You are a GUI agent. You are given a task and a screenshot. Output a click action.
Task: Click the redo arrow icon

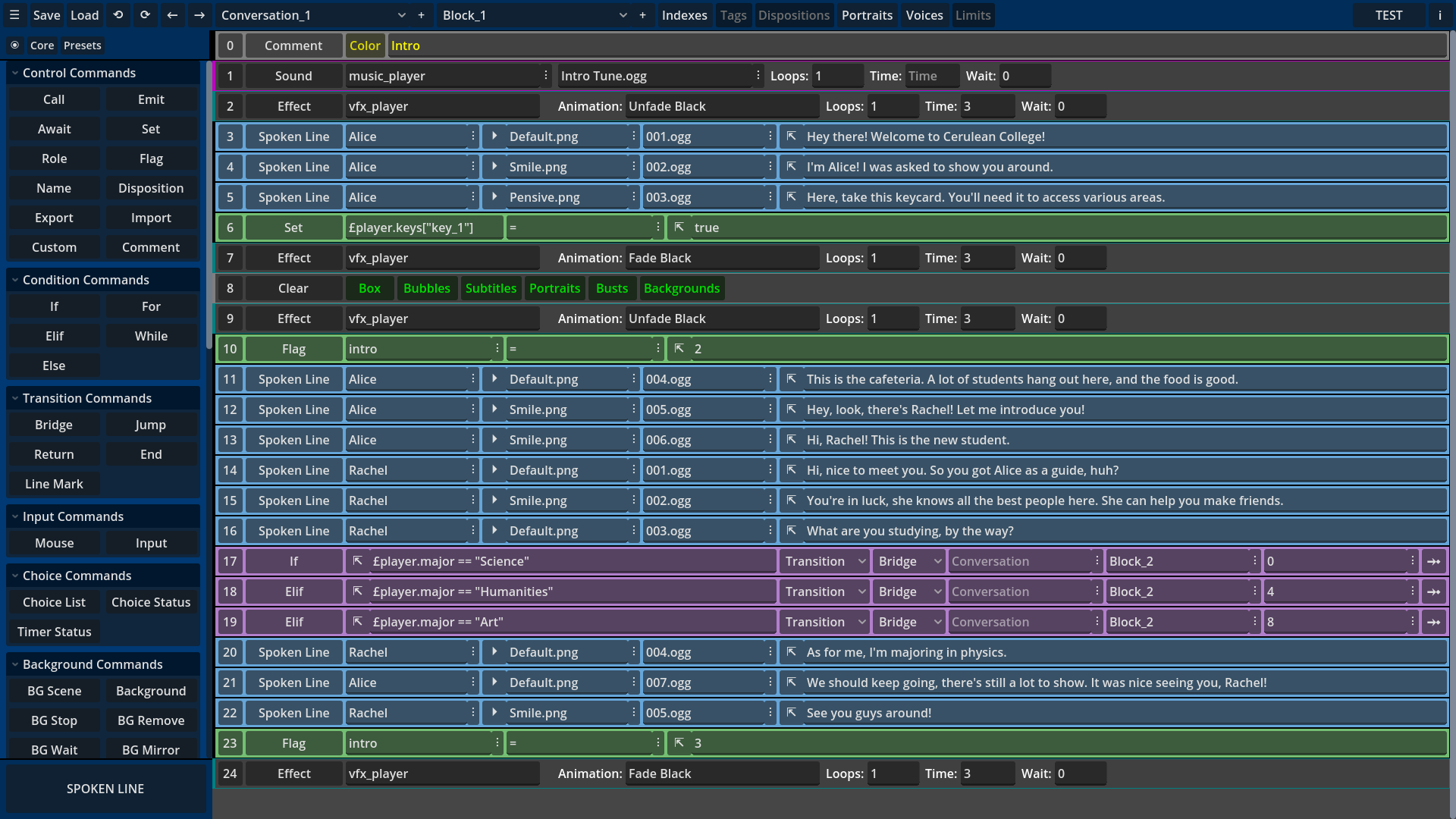pyautogui.click(x=145, y=15)
